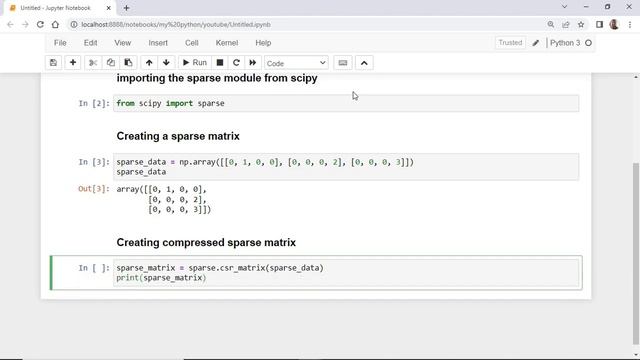Switch to Untitled - Jupyter Notebook tab
The height and width of the screenshot is (360, 640).
pos(60,8)
